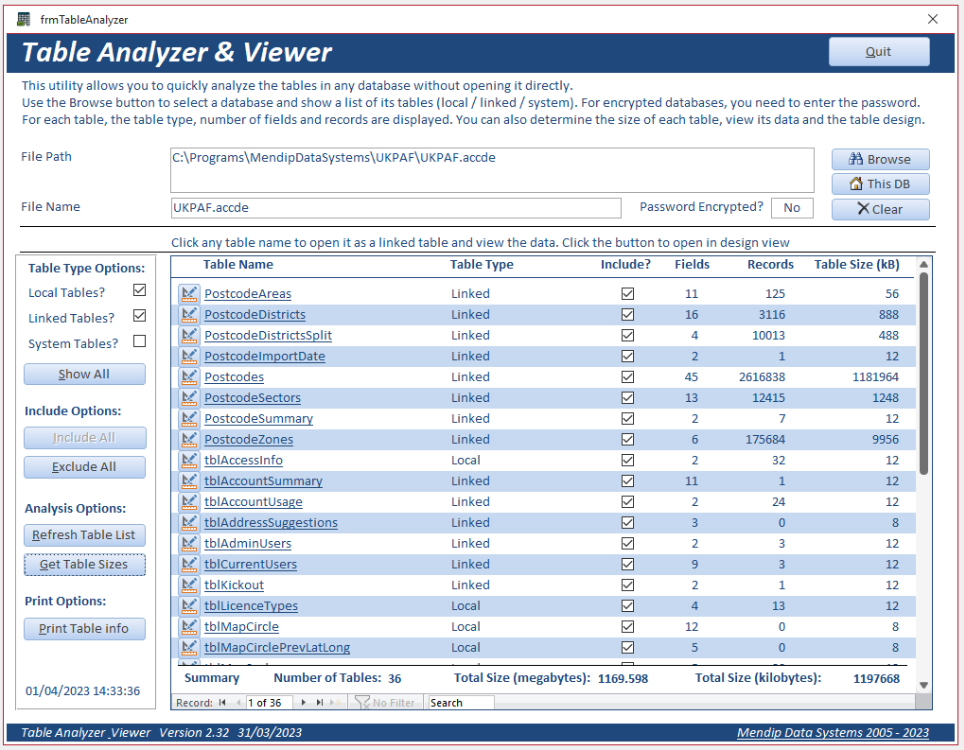Screen dimensions: 964x750
Task: Click the scrollbar down arrow
Action: [x=923, y=685]
